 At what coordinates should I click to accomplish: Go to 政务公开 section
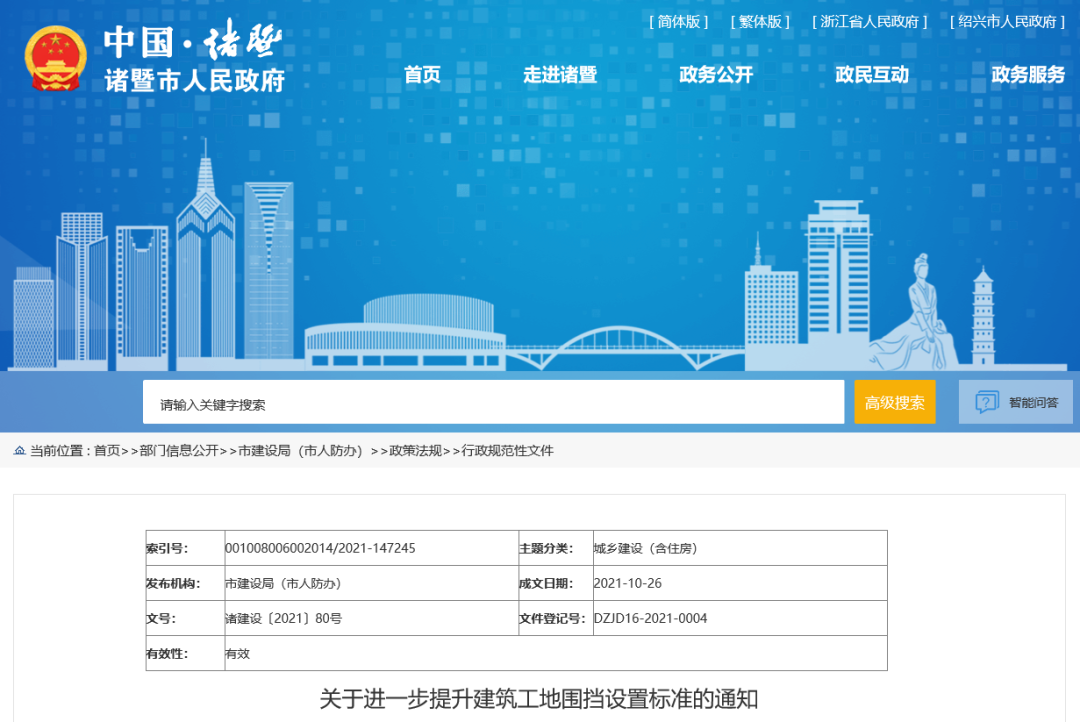[716, 75]
